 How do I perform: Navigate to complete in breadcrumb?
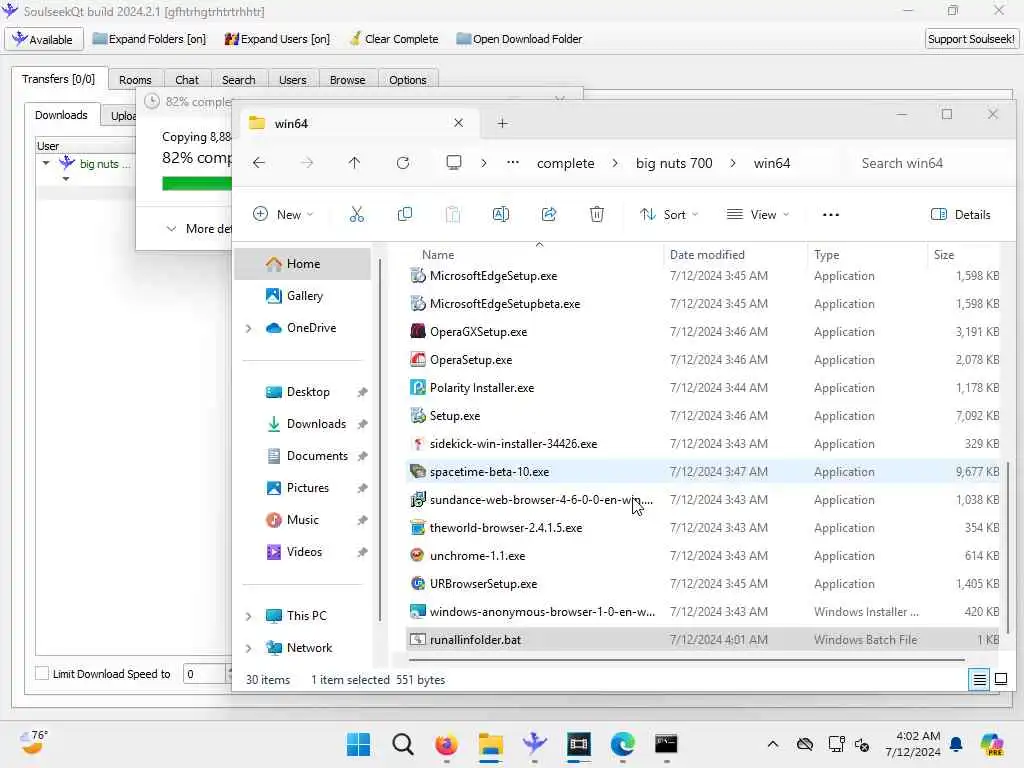coord(566,163)
